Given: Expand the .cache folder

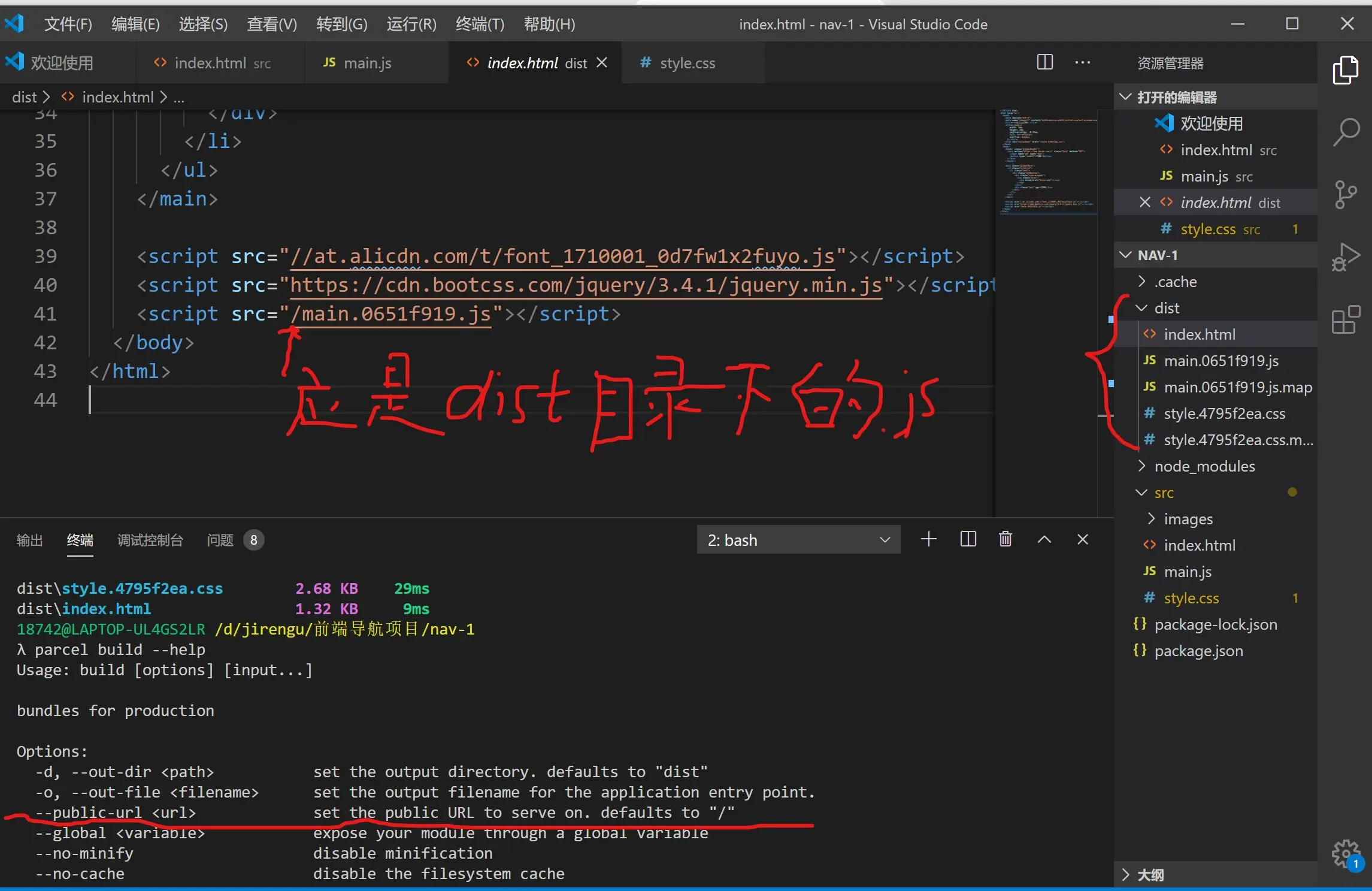Looking at the screenshot, I should [1175, 282].
